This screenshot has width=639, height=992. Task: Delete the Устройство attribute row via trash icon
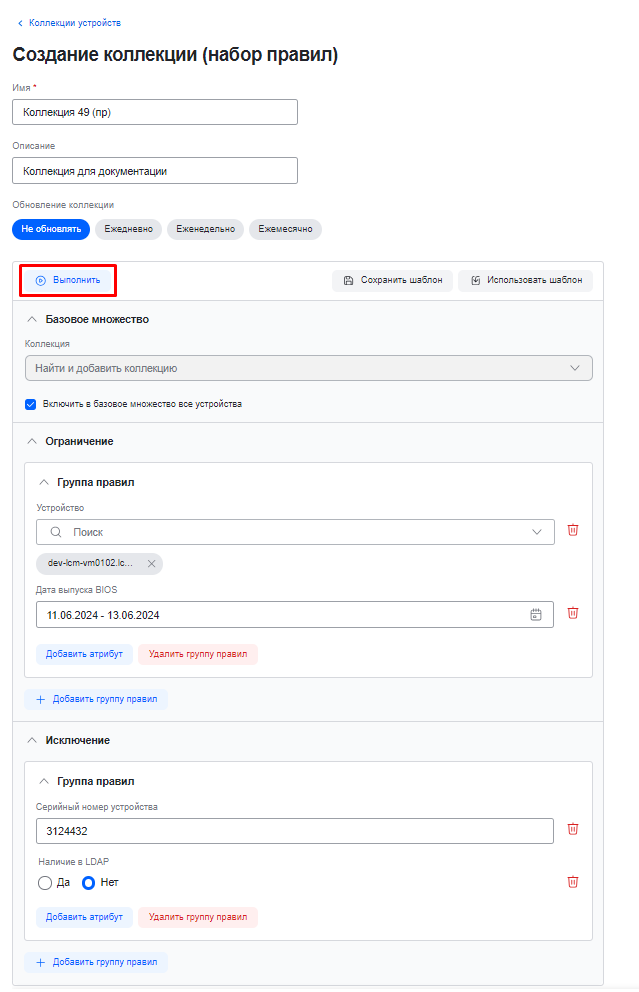(573, 531)
